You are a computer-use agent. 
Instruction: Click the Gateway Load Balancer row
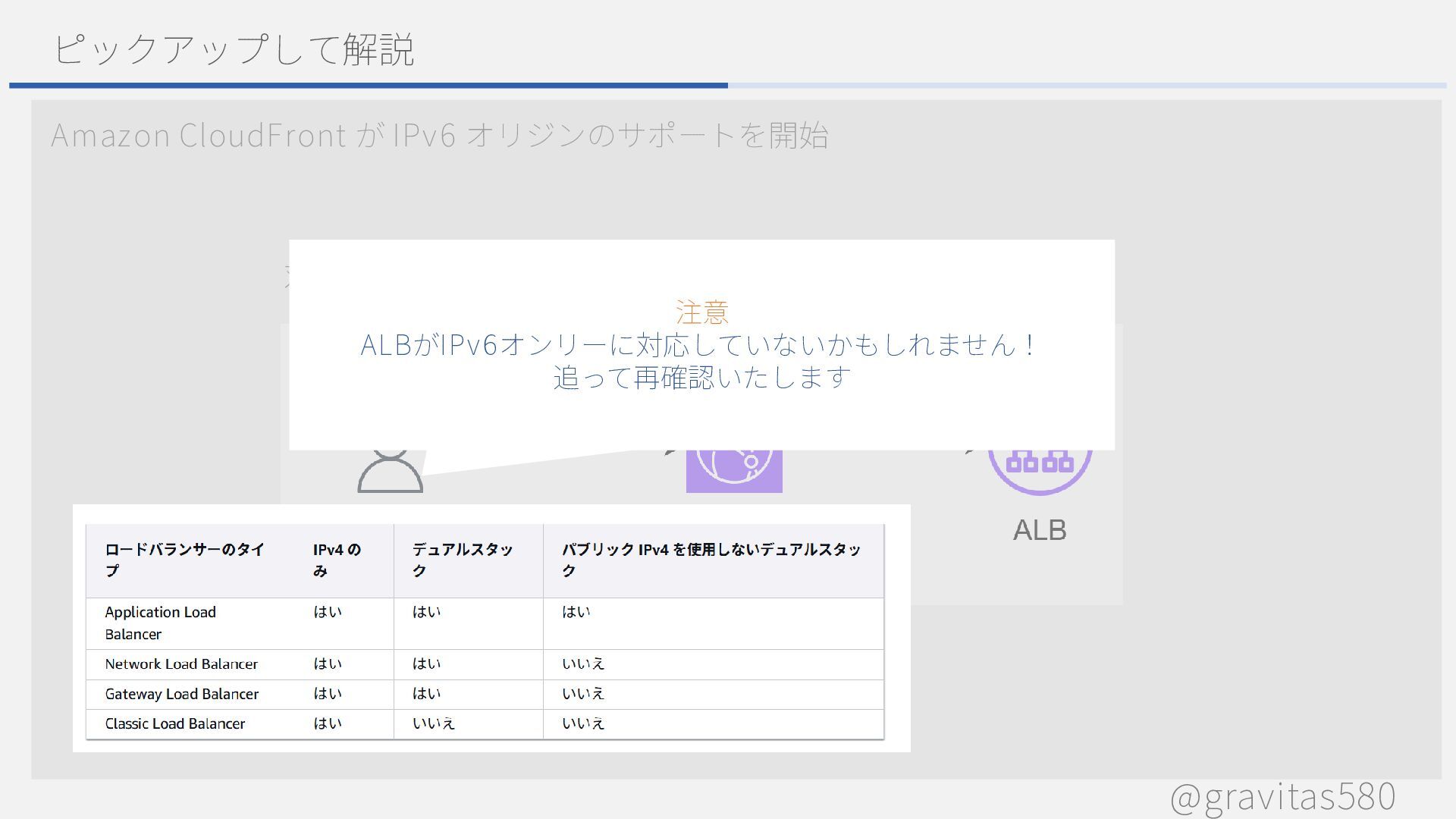tap(181, 694)
